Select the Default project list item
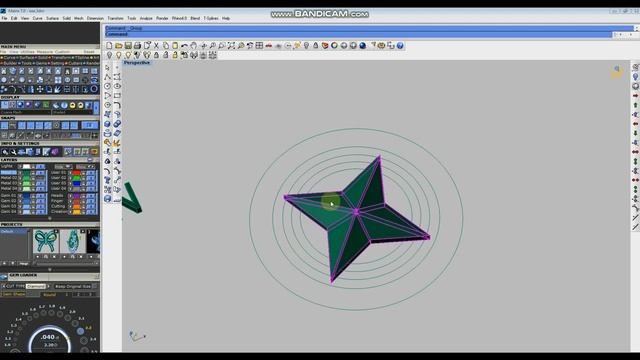 click(x=15, y=231)
